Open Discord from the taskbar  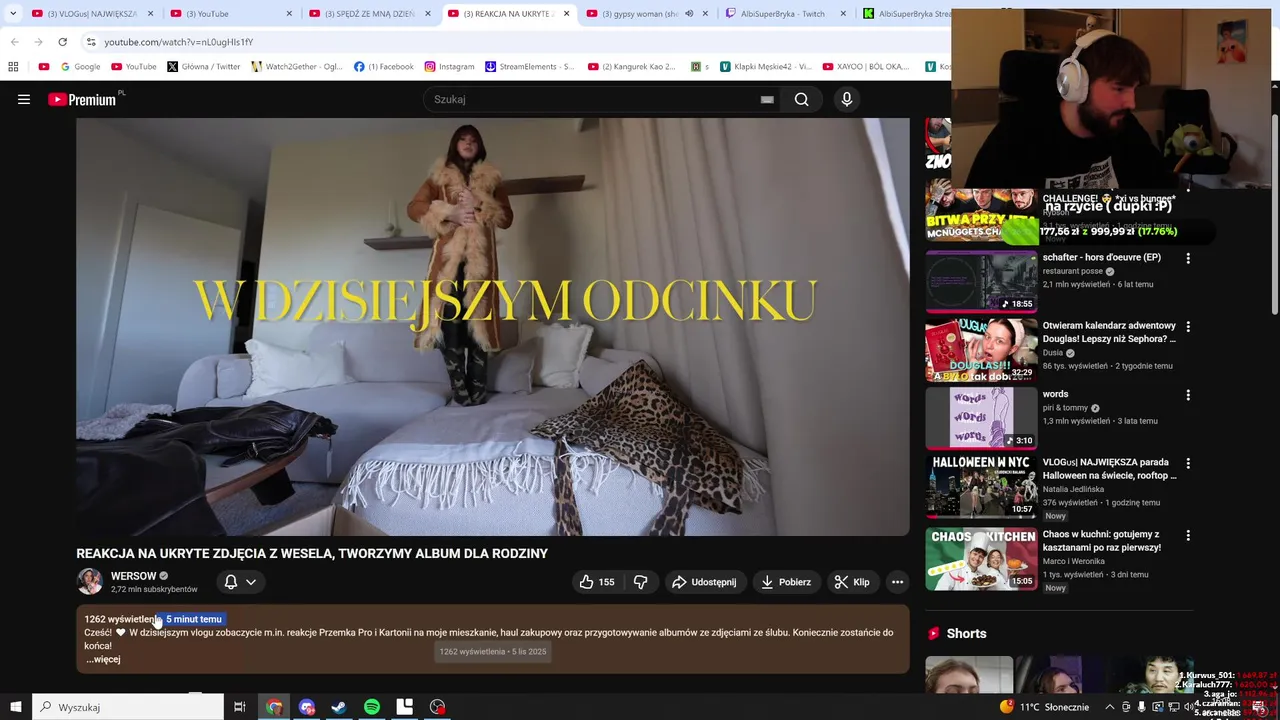click(x=307, y=707)
